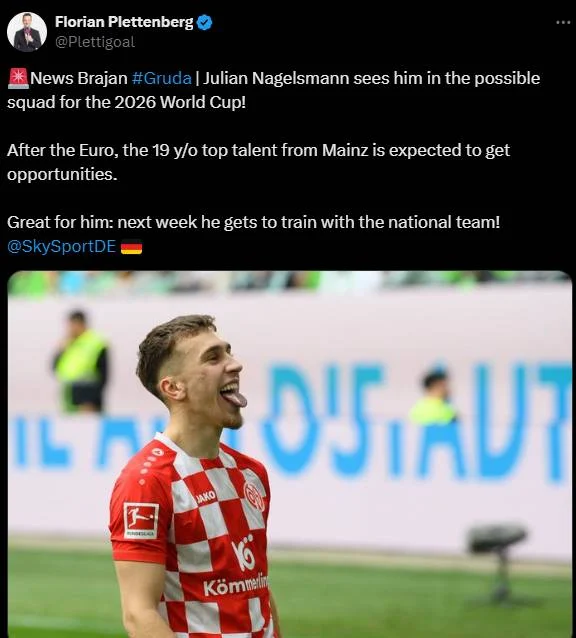576x638 pixels.
Task: Click the paragraph starting After the Euro
Action: 258,162
